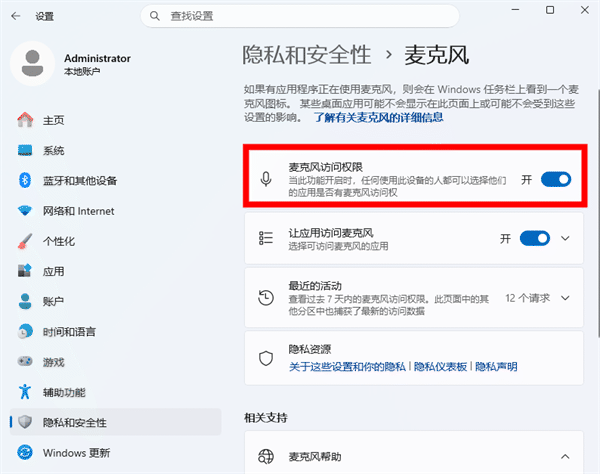600x474 pixels.
Task: Open 蓝牙和其他设备 settings
Action: tap(116, 181)
